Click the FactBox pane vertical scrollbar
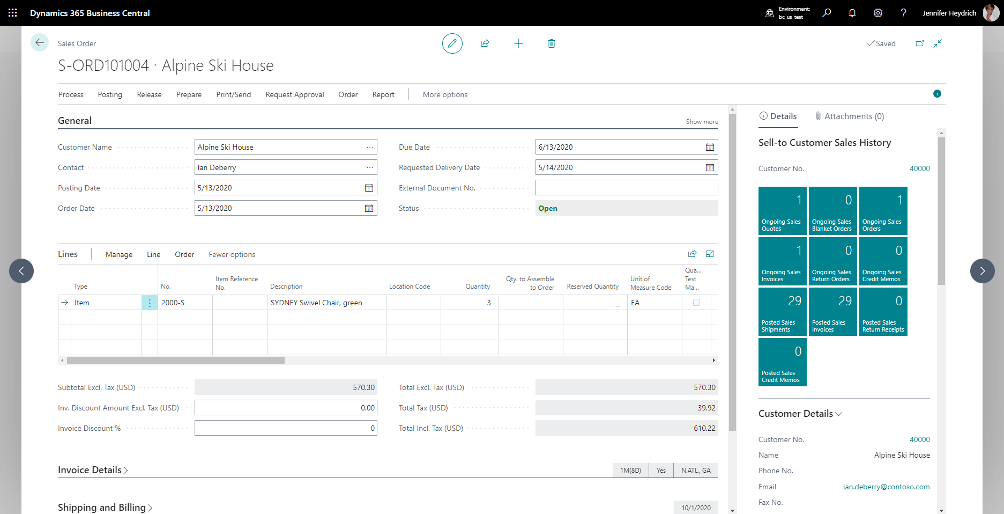The width and height of the screenshot is (1004, 514). point(941,211)
